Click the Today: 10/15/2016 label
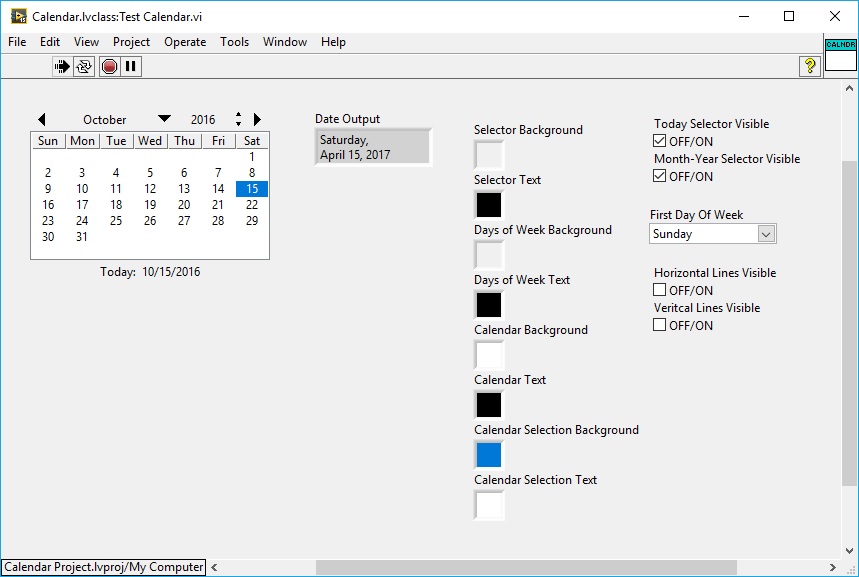Viewport: 859px width, 577px height. (150, 272)
